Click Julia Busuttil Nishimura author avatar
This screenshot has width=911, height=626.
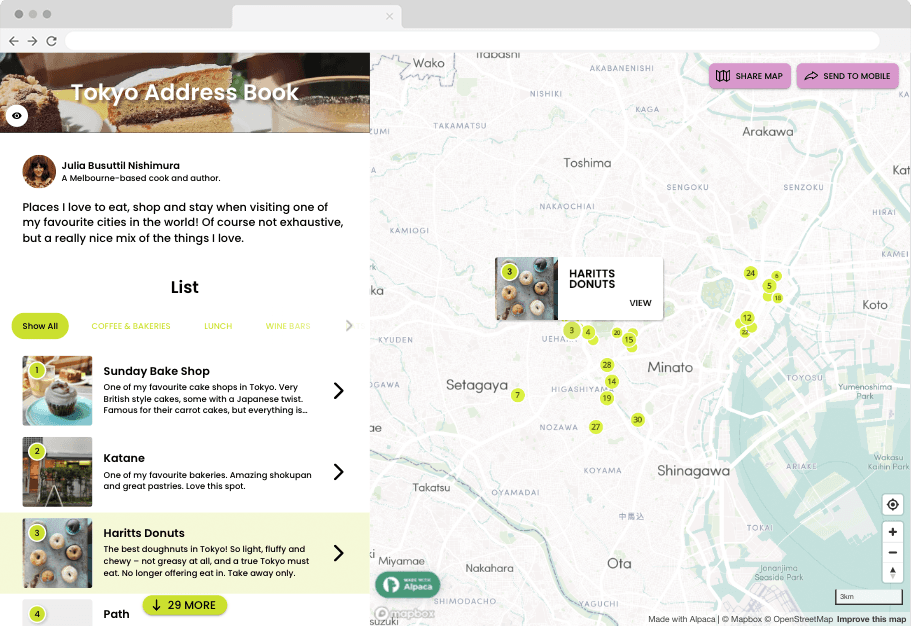pos(39,171)
